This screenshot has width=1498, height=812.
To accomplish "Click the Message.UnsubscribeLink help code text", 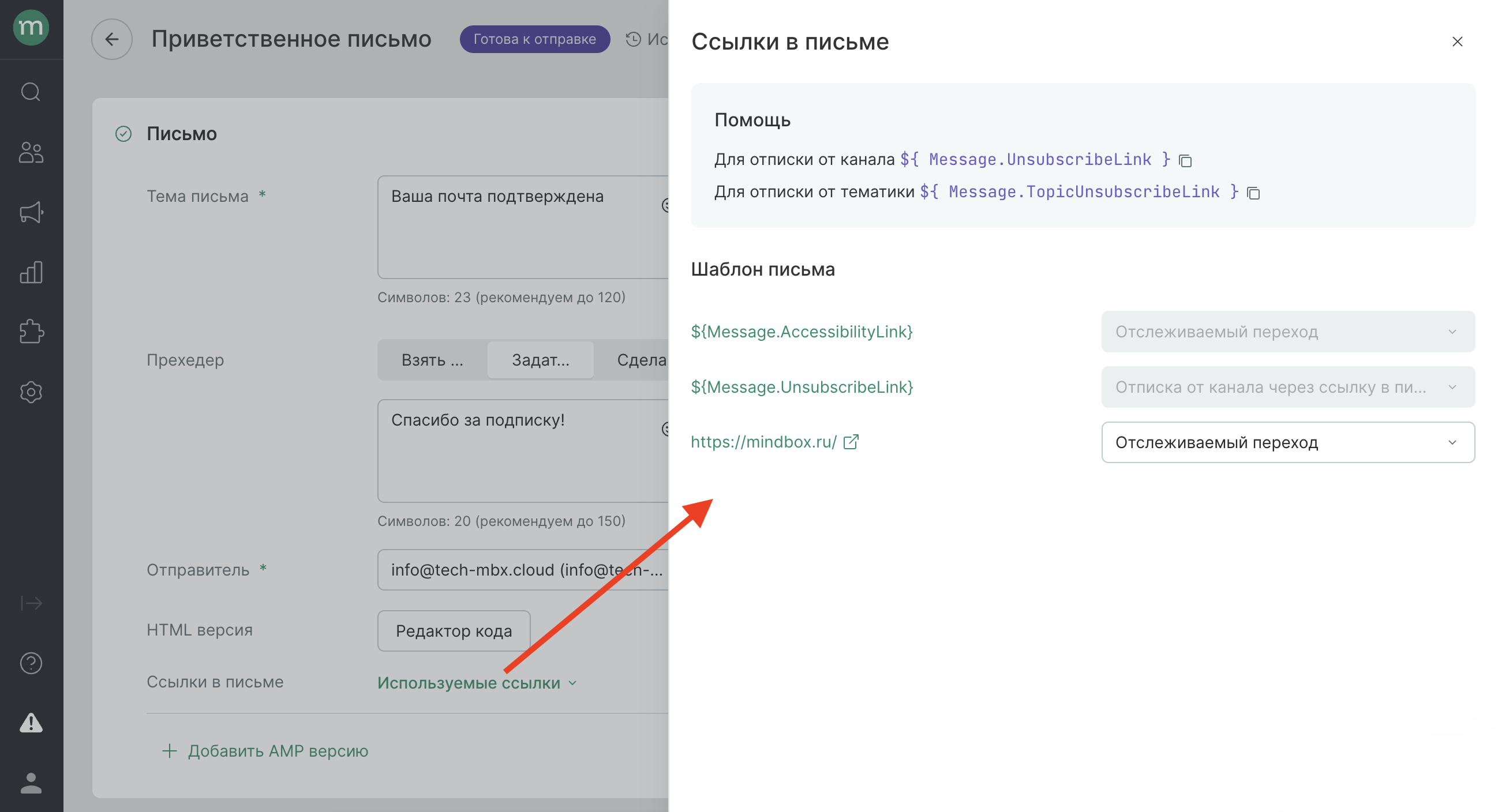I will 1035,159.
